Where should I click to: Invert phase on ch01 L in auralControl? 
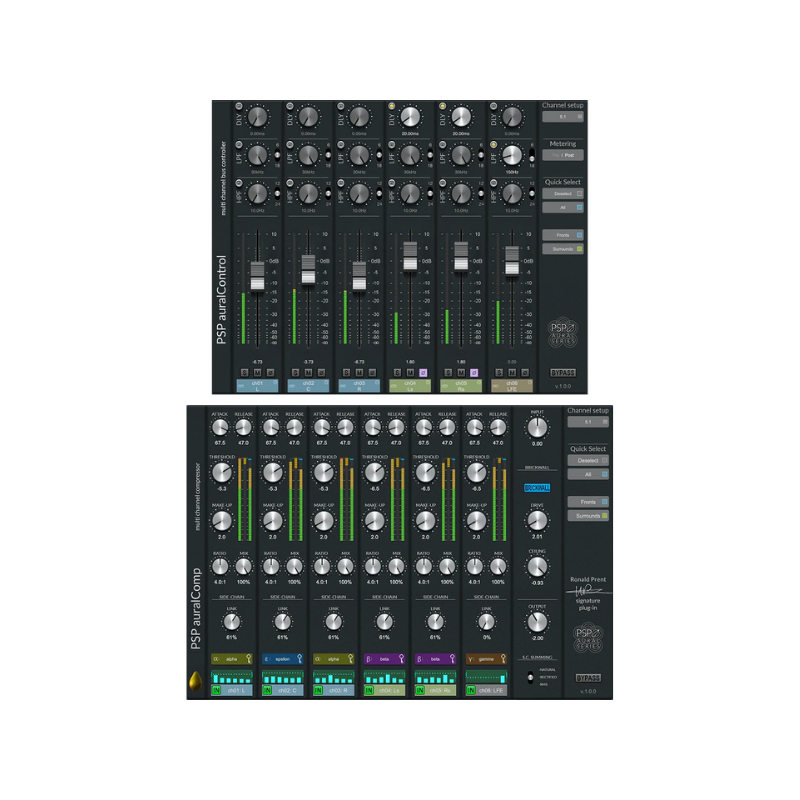point(270,373)
